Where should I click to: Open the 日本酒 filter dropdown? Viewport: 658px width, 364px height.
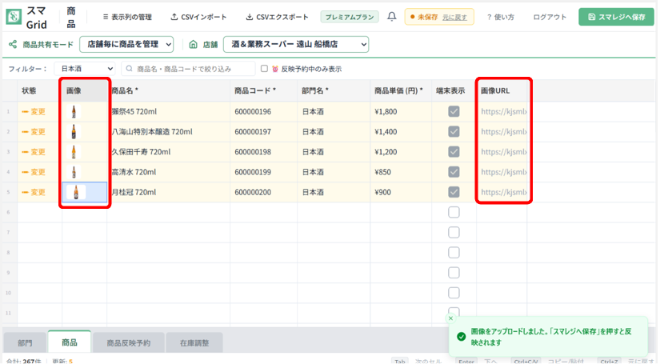[x=85, y=68]
